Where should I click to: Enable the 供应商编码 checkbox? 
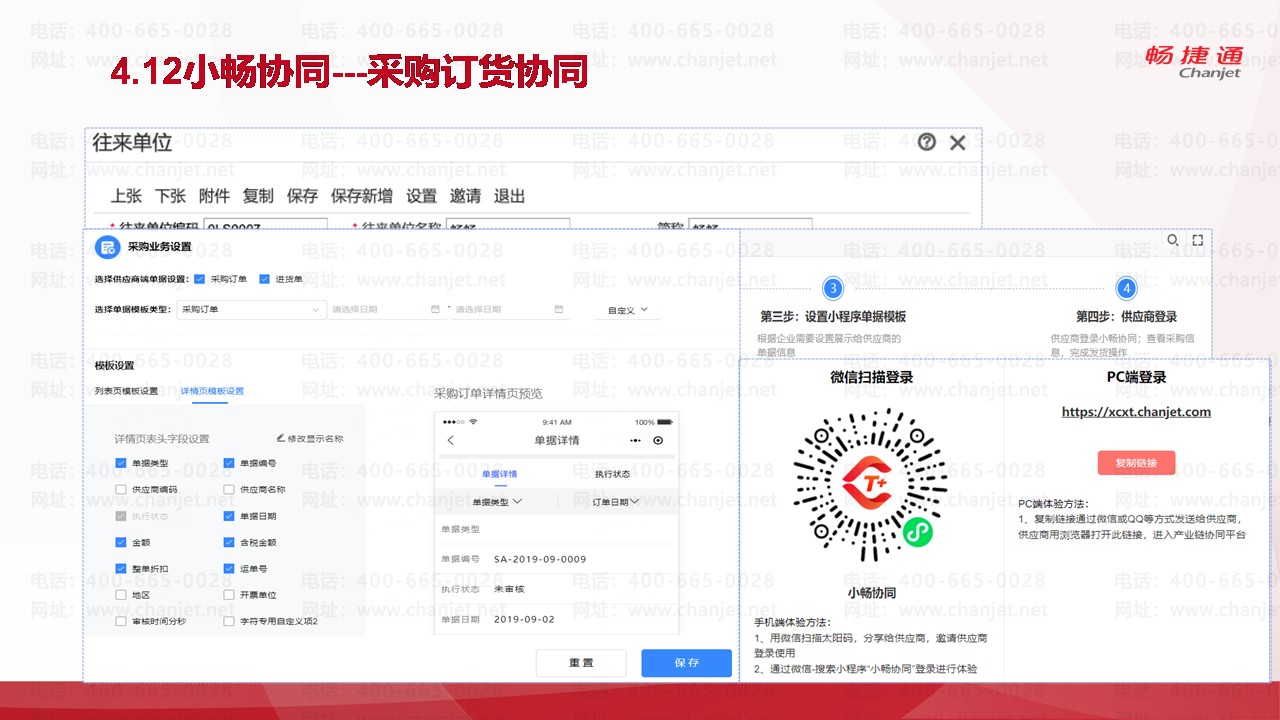point(121,490)
